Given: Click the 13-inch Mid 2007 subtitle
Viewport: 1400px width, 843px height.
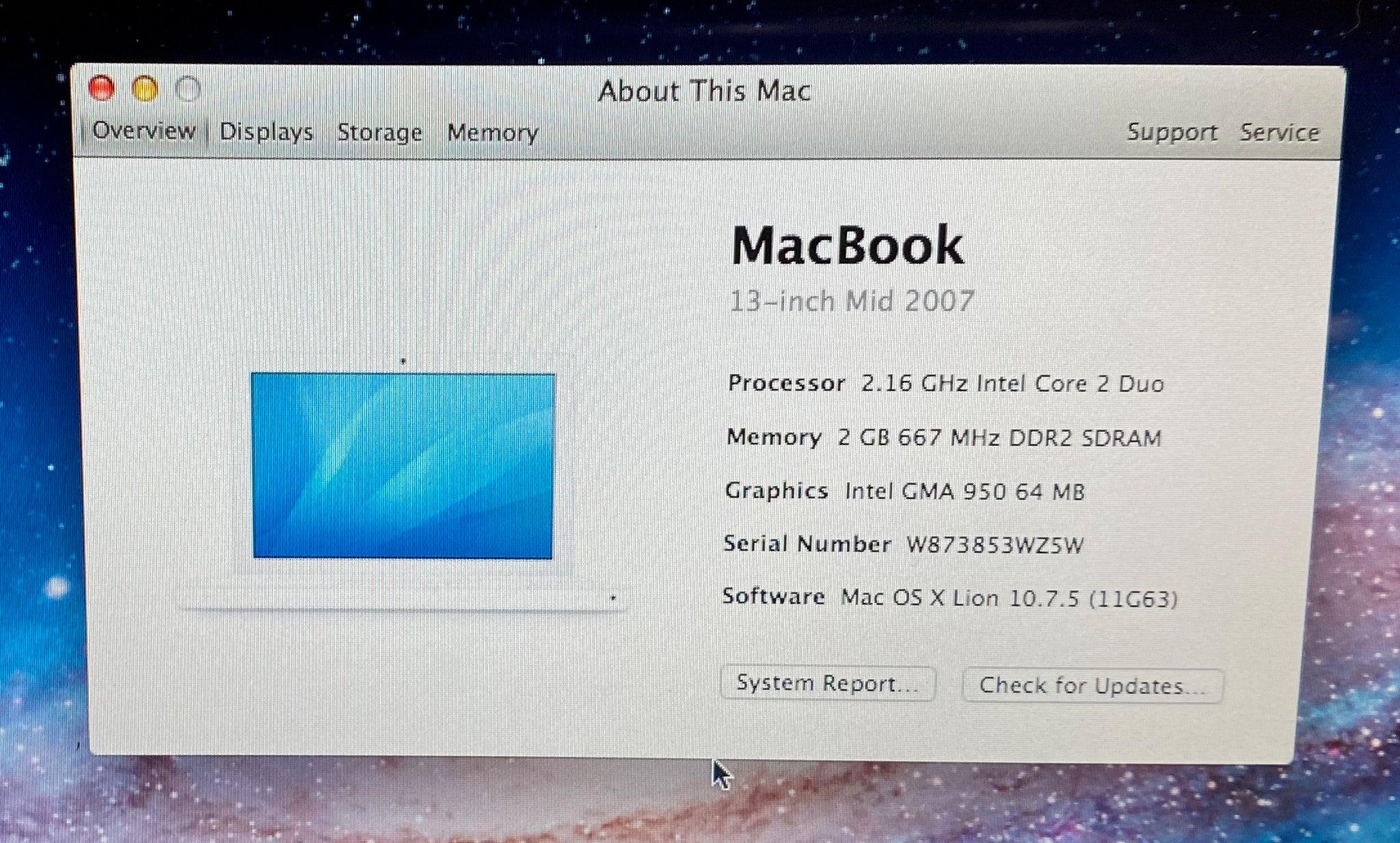Looking at the screenshot, I should pyautogui.click(x=852, y=300).
